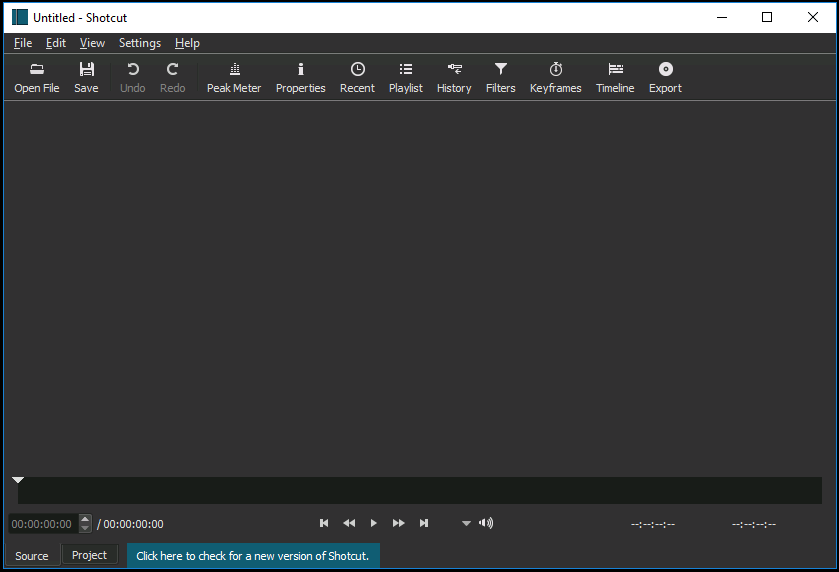839x572 pixels.
Task: Show the Playlist panel
Action: [406, 78]
